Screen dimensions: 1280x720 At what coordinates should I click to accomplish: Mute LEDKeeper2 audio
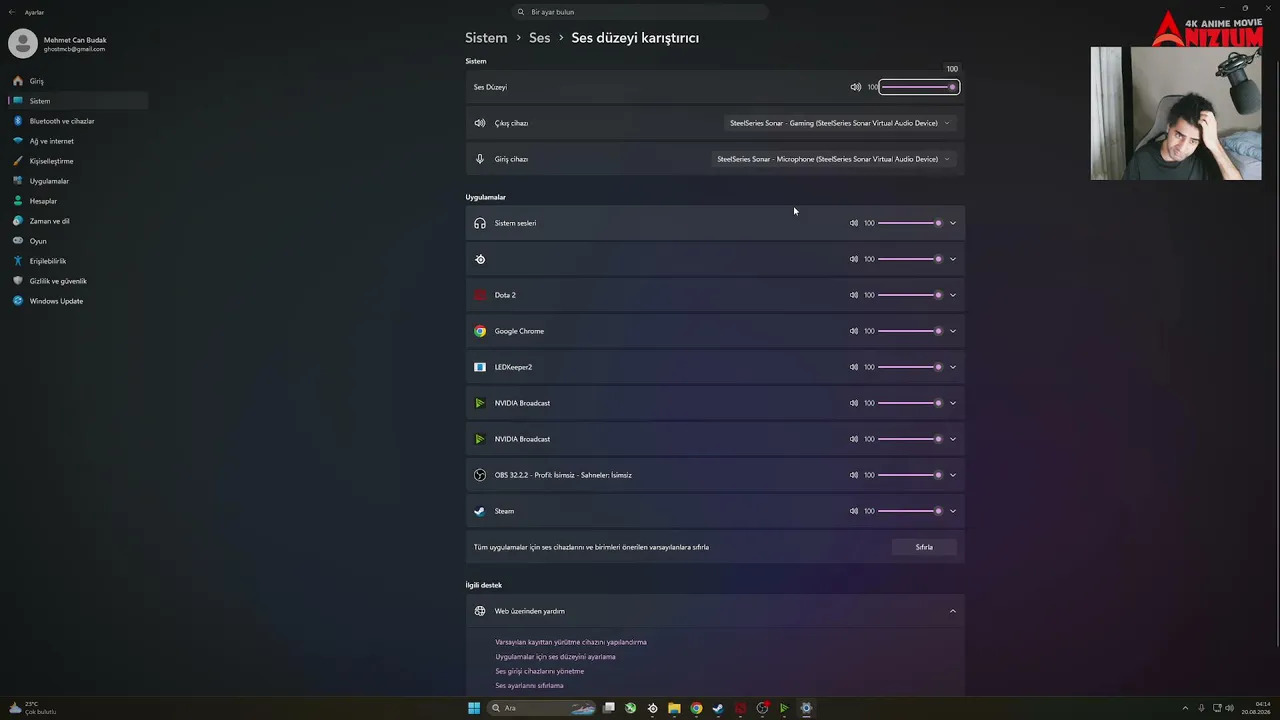coord(854,367)
